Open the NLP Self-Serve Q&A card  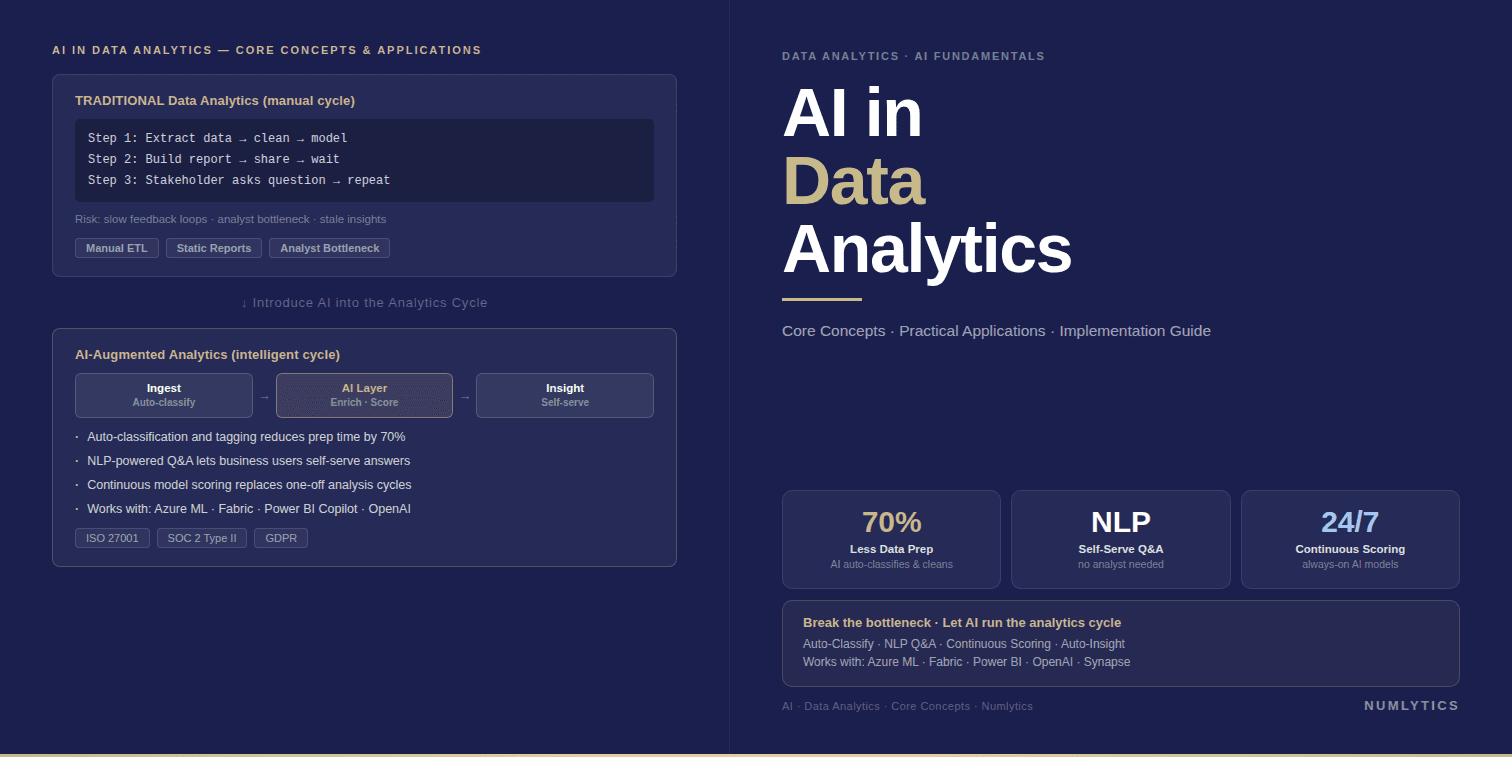(x=1121, y=539)
